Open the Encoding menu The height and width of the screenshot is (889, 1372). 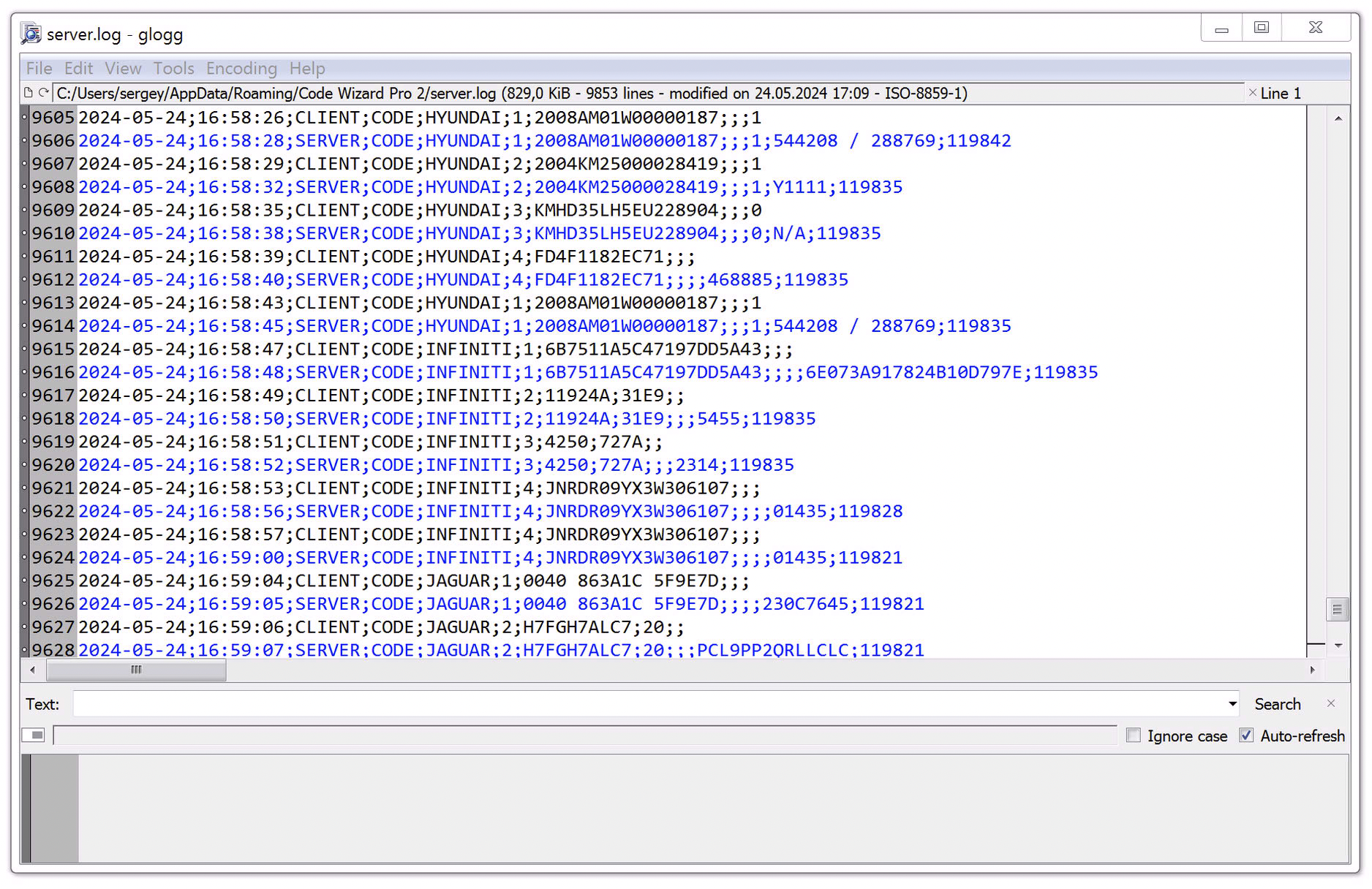click(x=241, y=68)
